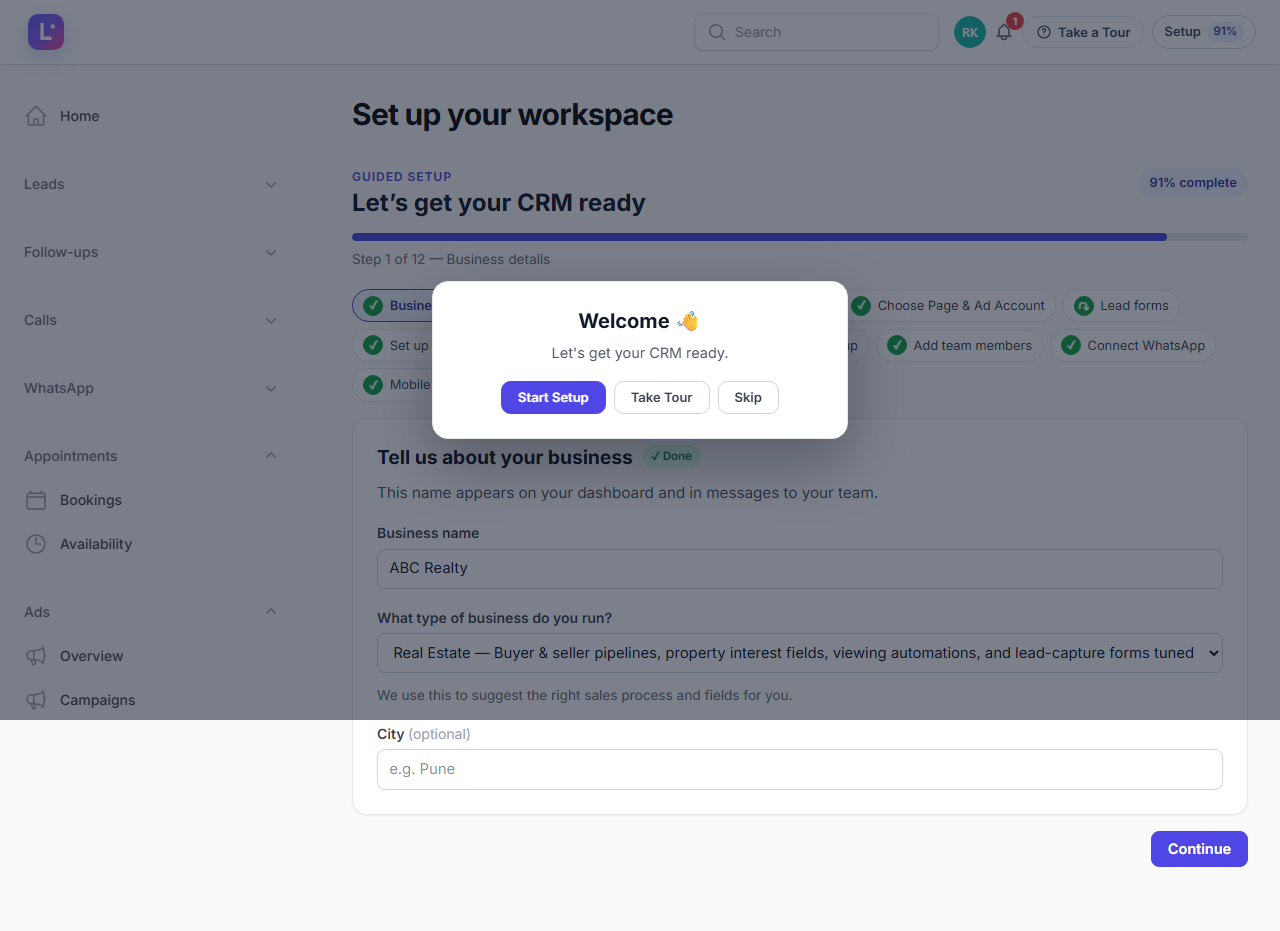
Task: Click the check icon on Add team members
Action: 896,346
